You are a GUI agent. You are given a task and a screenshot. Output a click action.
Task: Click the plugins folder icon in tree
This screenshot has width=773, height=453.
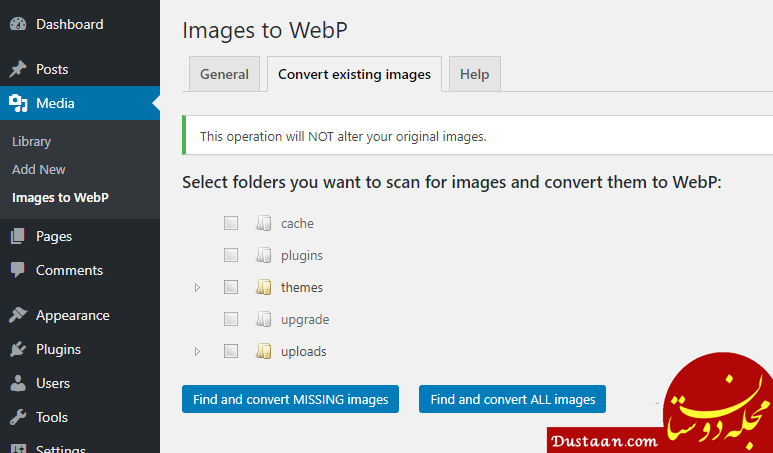264,255
